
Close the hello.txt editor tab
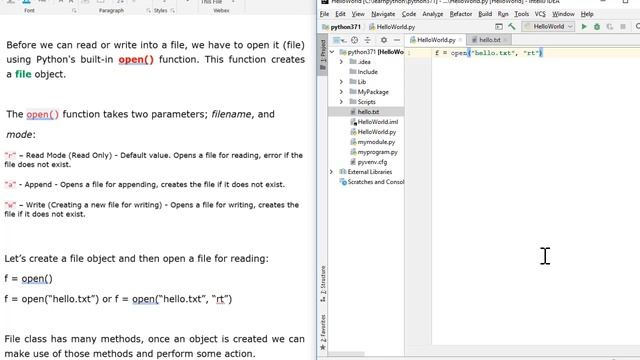tap(505, 40)
